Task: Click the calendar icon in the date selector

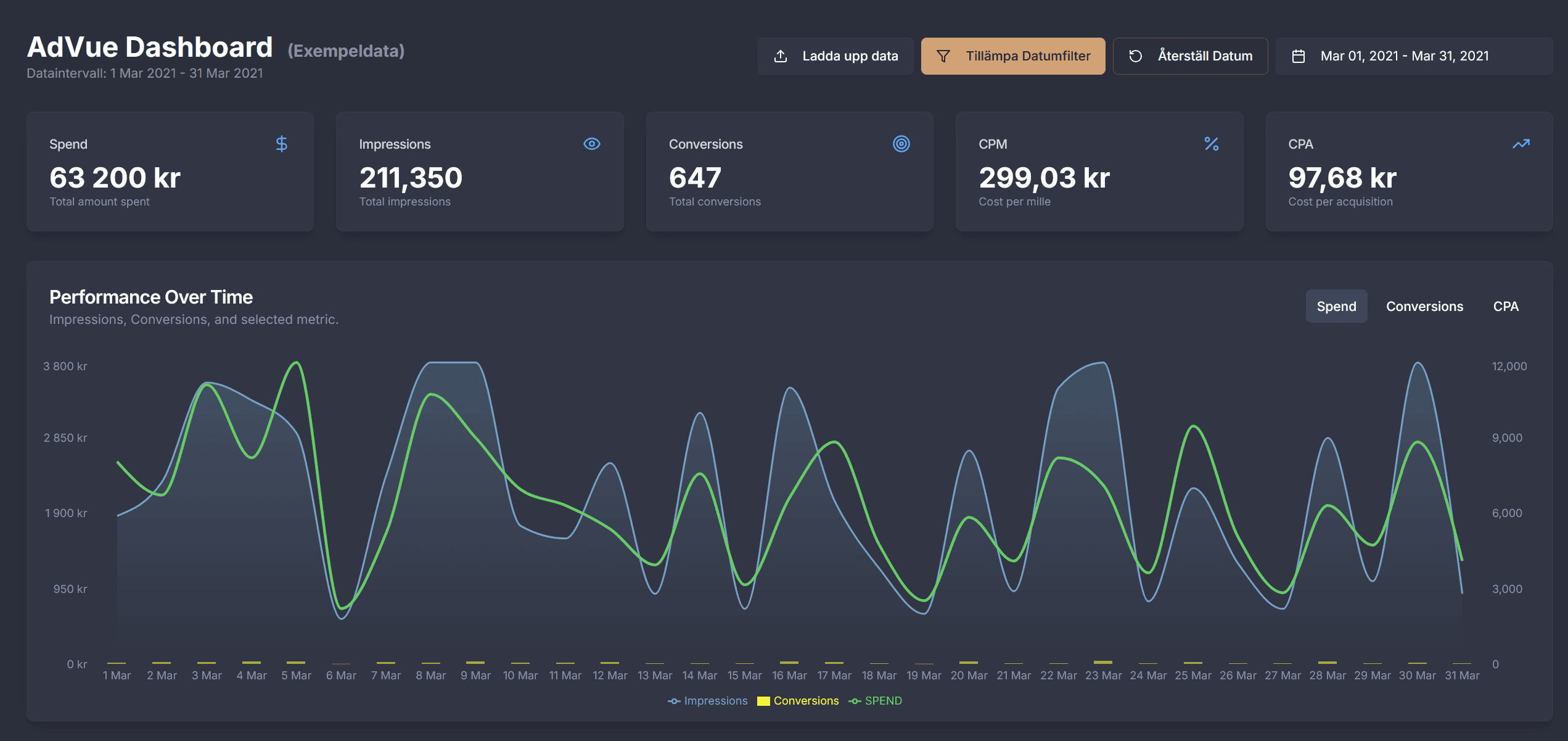Action: coord(1299,56)
